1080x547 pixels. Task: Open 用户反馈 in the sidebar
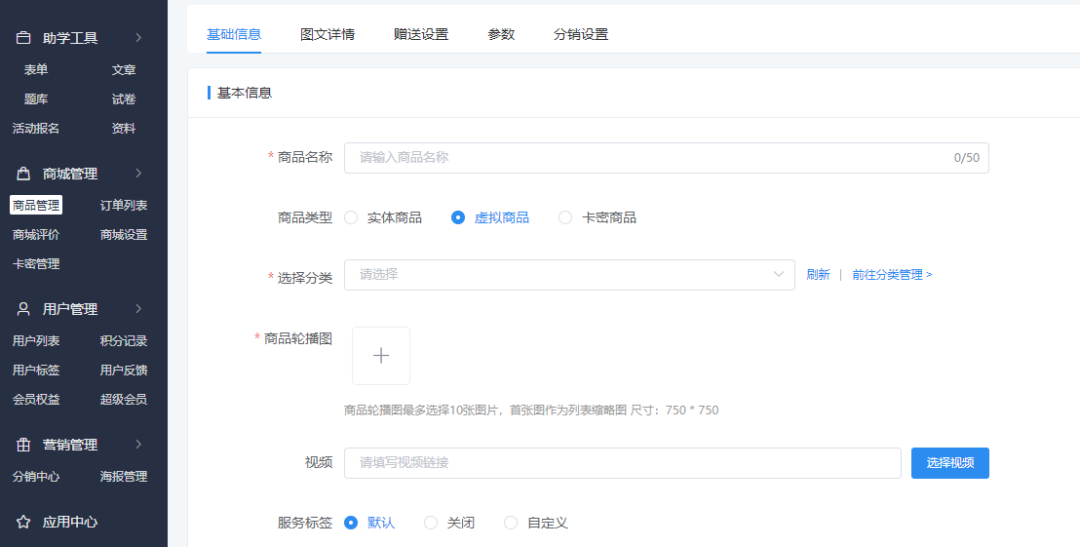click(x=124, y=371)
